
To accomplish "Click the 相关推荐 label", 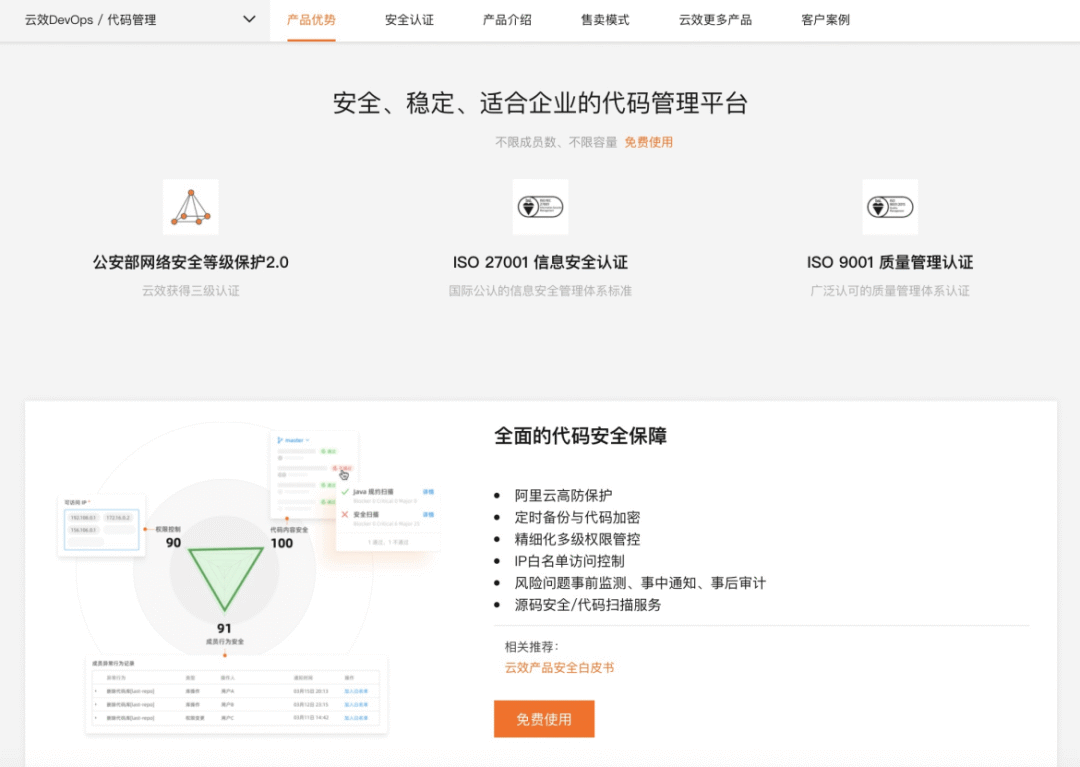I will point(532,647).
